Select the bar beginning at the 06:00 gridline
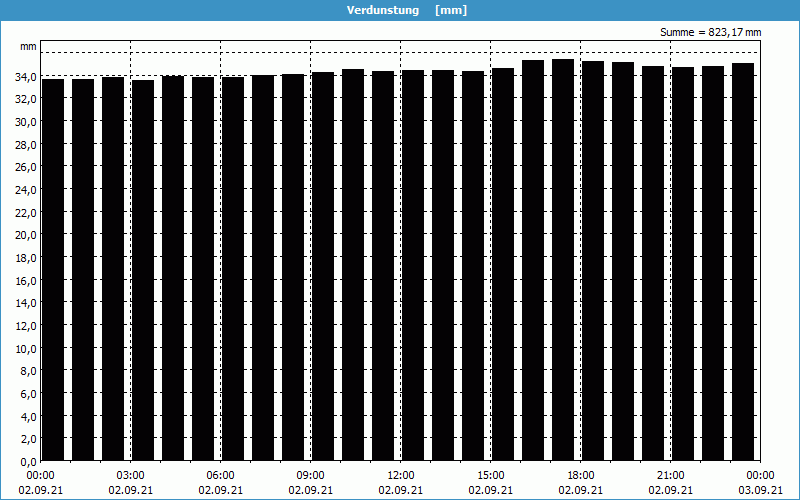This screenshot has width=800, height=500. tap(233, 269)
